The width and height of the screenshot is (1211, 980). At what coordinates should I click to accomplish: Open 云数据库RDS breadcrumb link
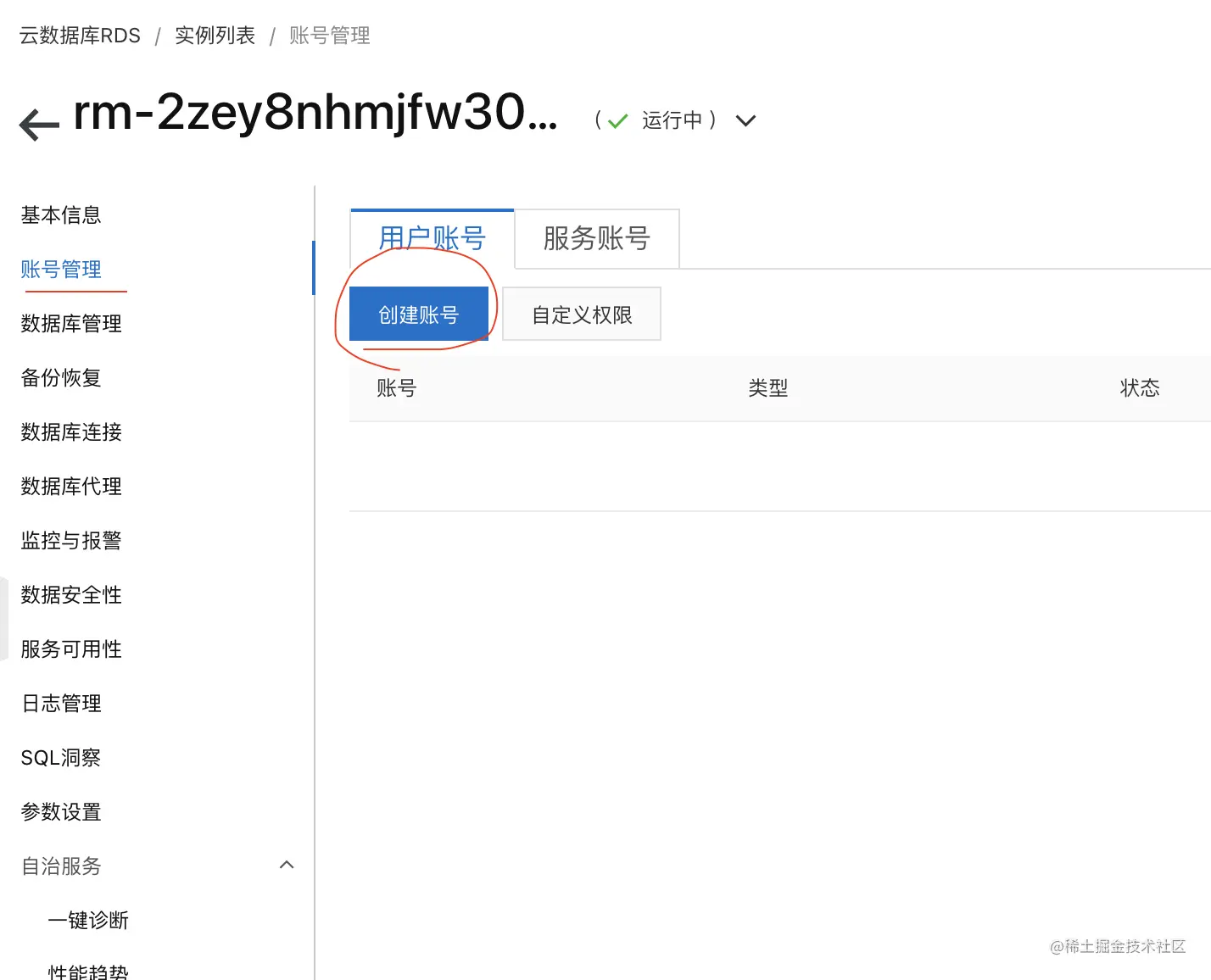tap(80, 36)
